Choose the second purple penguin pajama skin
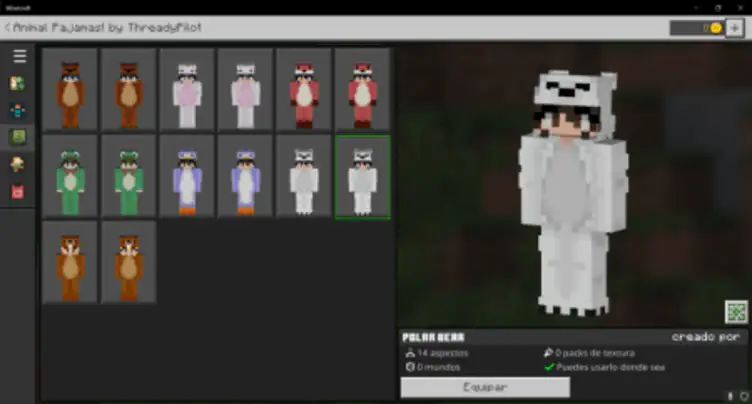Viewport: 752px width, 404px height. tap(246, 177)
